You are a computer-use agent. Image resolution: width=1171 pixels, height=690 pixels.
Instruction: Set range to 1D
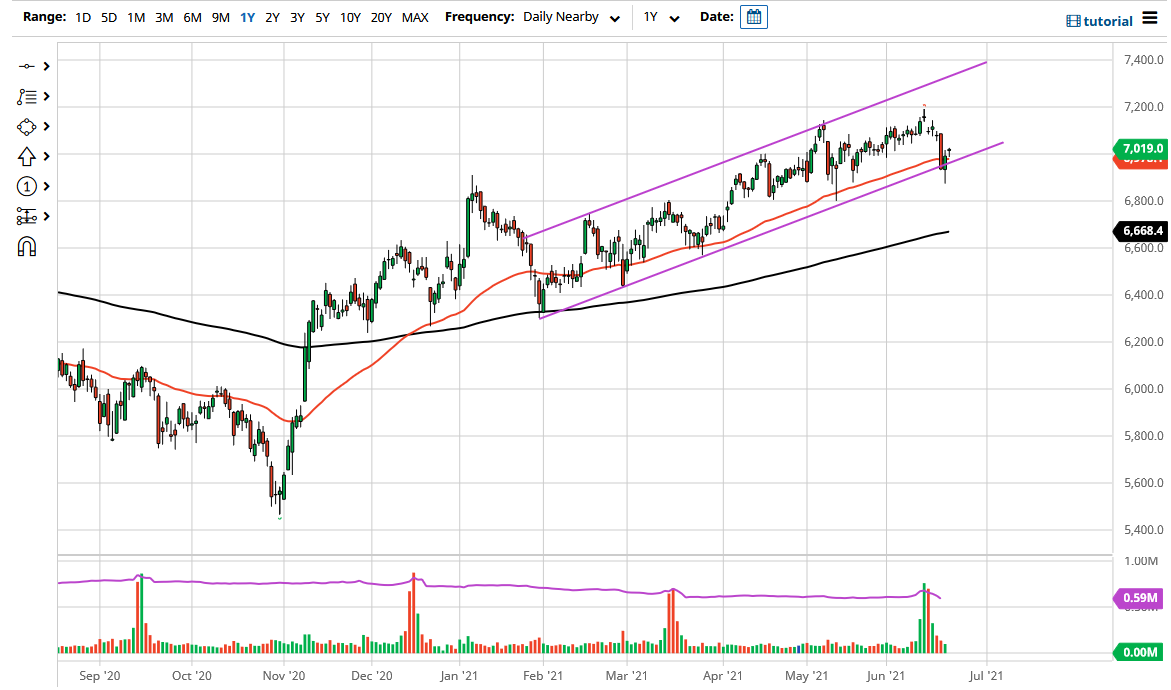pos(83,17)
